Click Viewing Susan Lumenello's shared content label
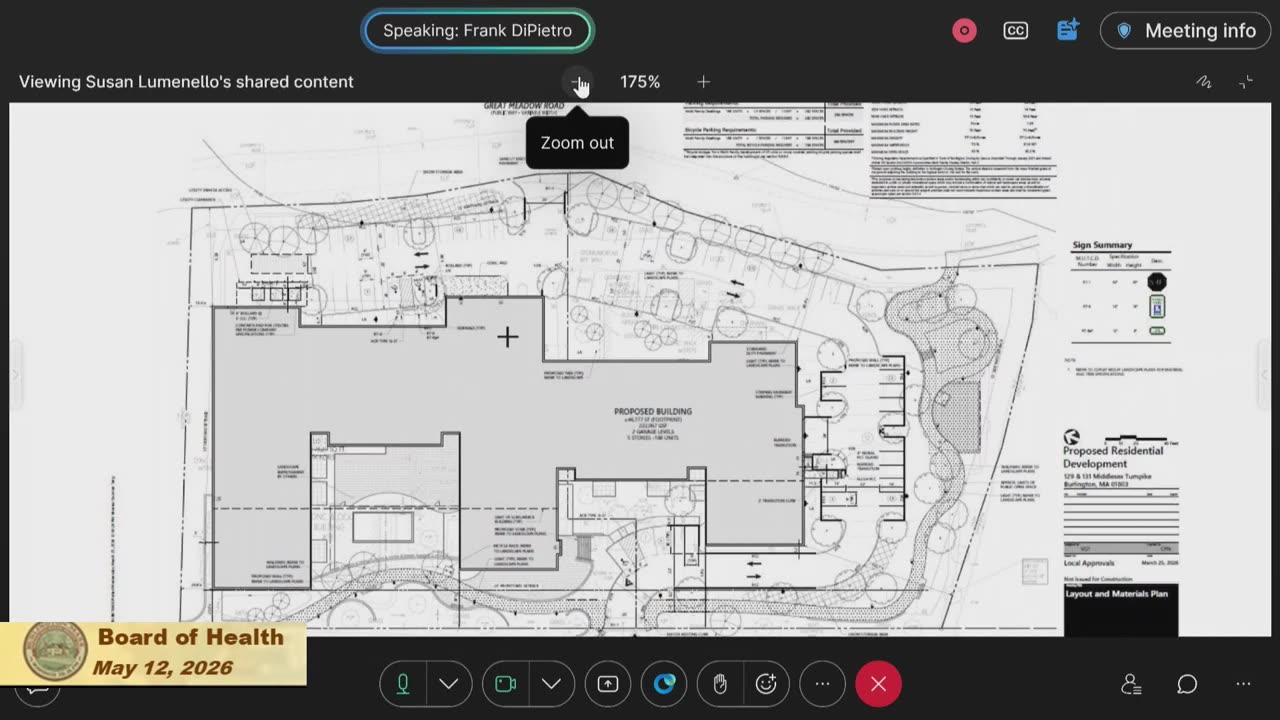1280x720 pixels. pyautogui.click(x=186, y=82)
